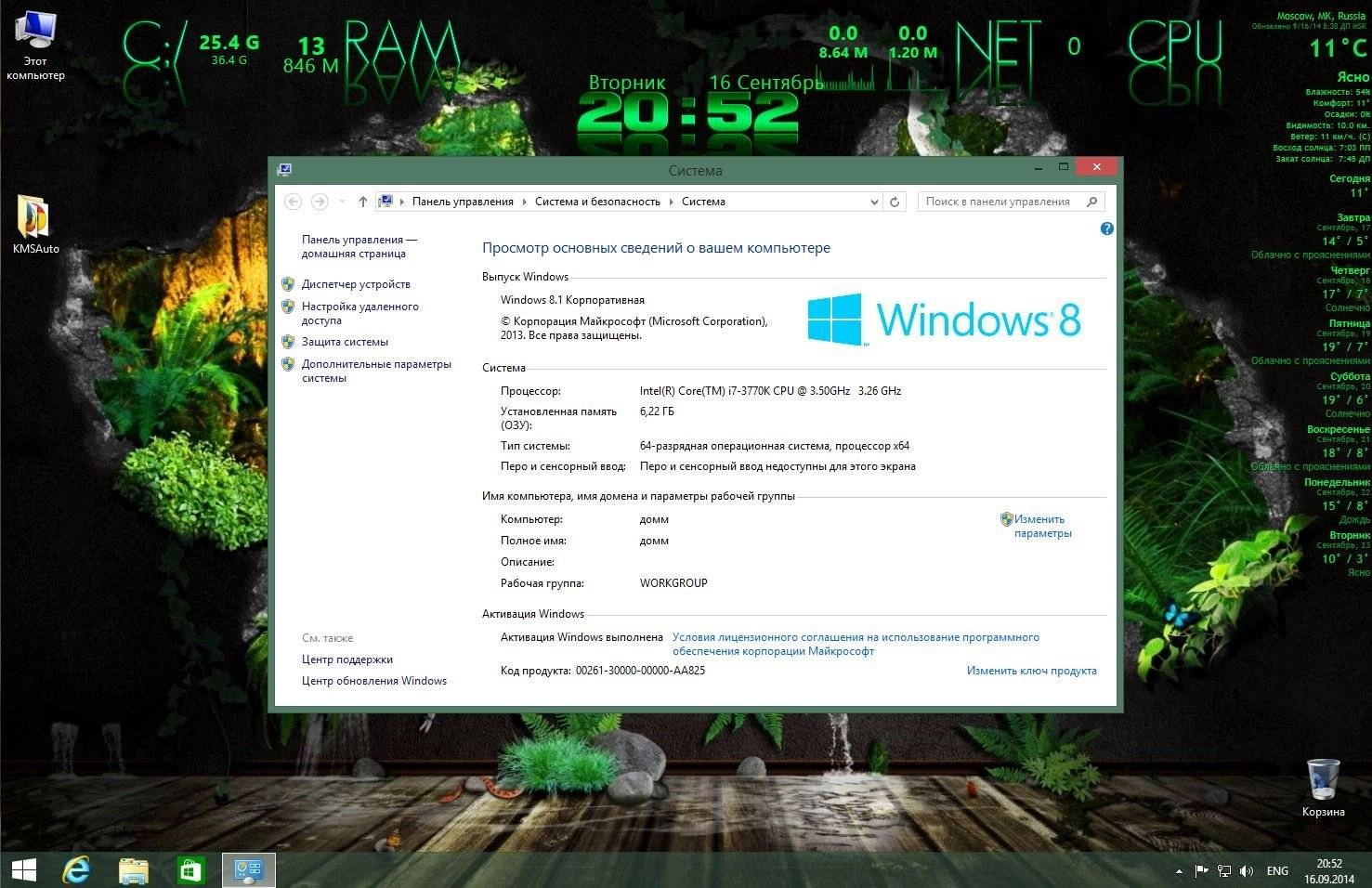Expand the arrow after Система и безопасность in the breadcrumb
The height and width of the screenshot is (888, 1372).
[x=672, y=202]
